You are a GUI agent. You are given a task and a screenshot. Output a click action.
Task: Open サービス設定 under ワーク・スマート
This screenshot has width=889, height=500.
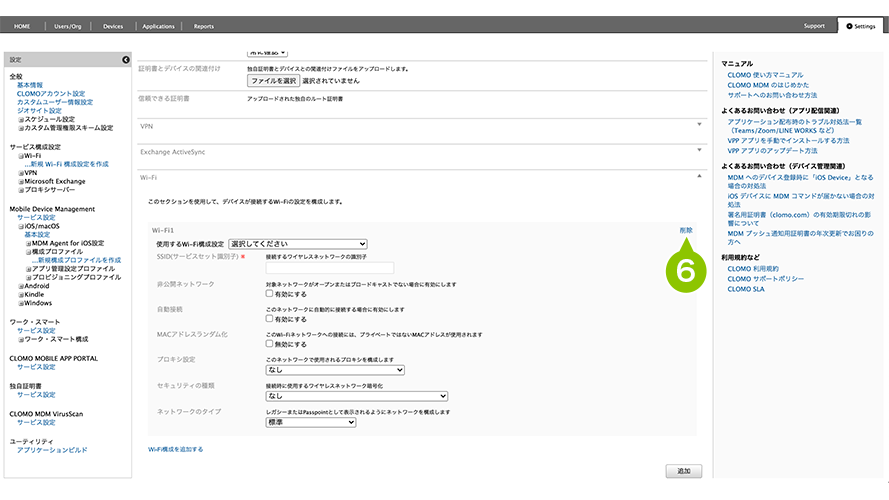pos(36,330)
